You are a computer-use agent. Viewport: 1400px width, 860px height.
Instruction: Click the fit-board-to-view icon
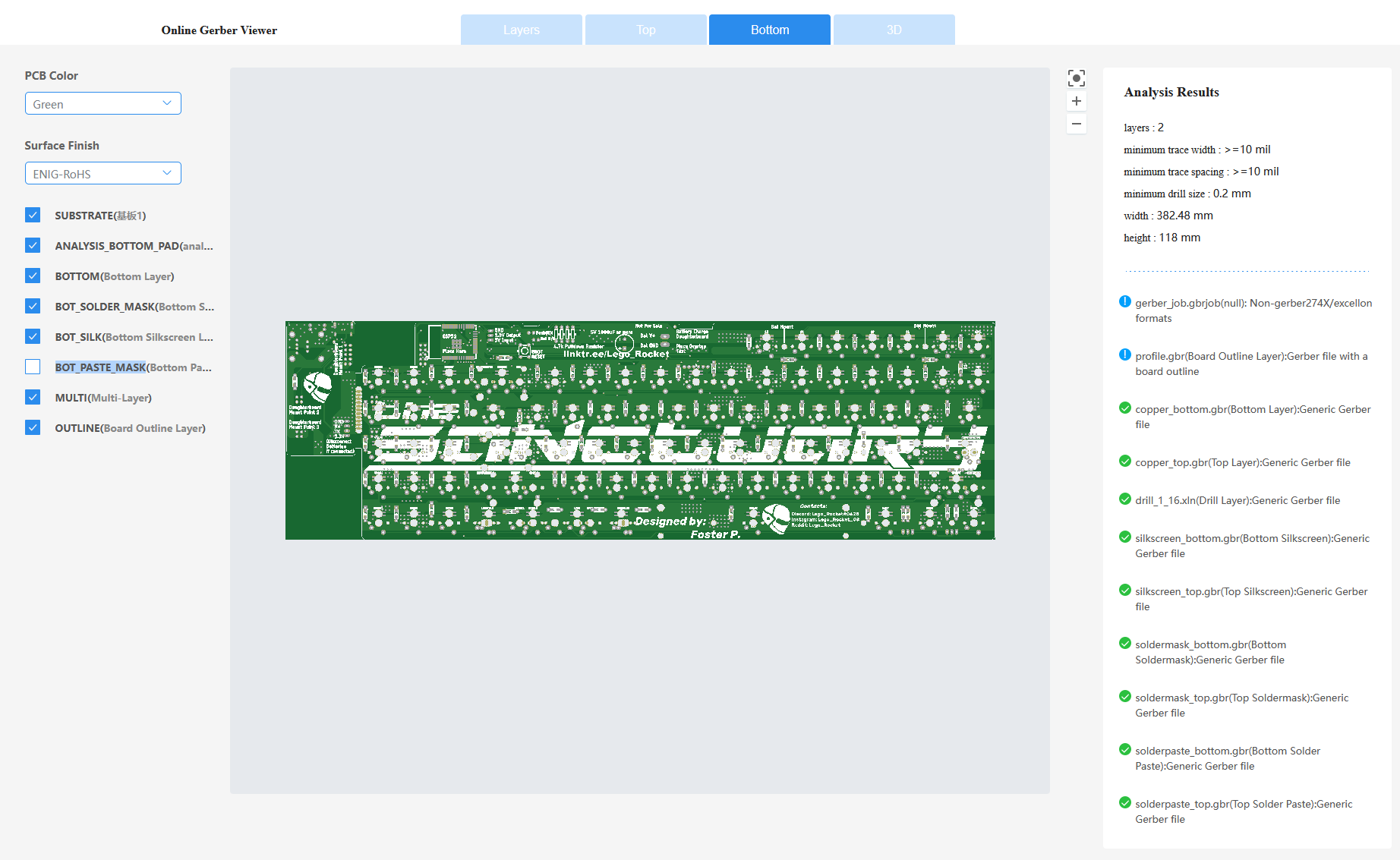click(1076, 77)
